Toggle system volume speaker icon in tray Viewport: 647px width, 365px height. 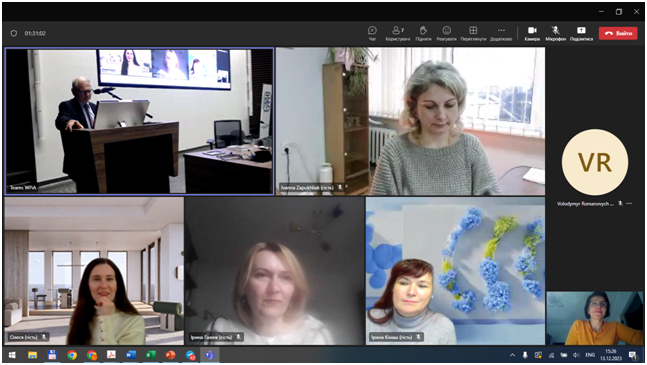point(576,355)
